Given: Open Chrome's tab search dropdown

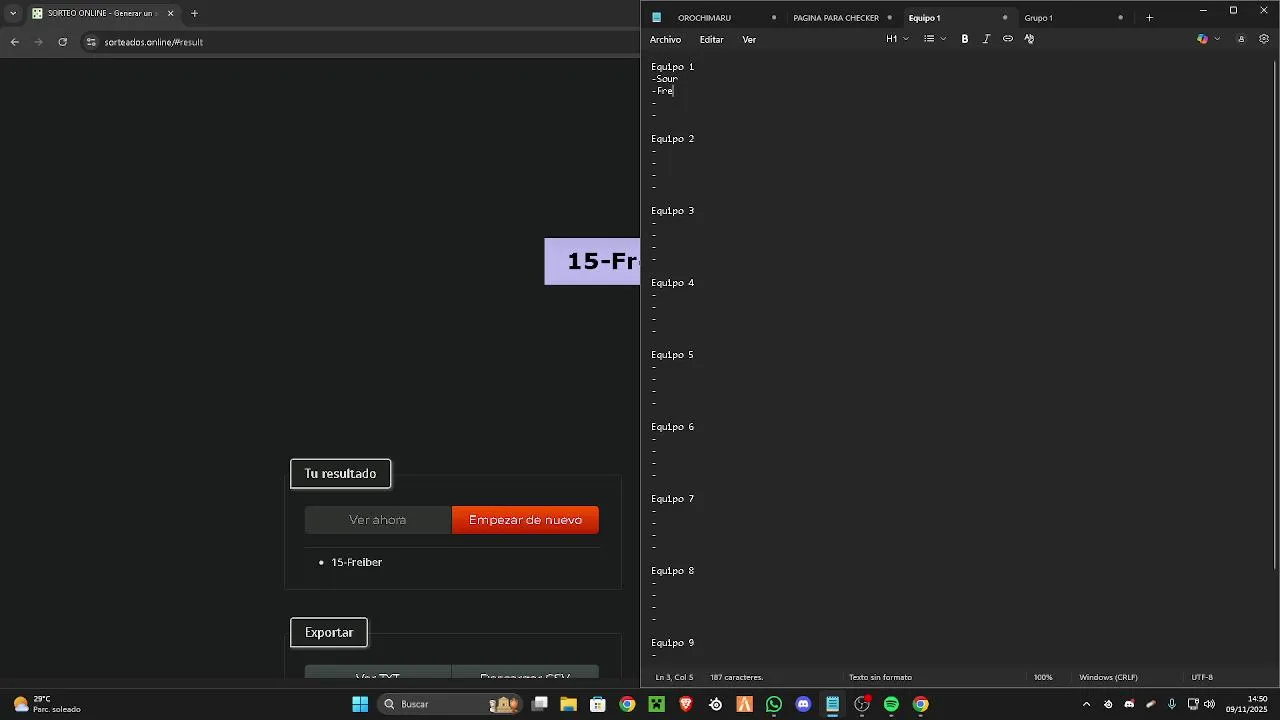Looking at the screenshot, I should (x=13, y=14).
